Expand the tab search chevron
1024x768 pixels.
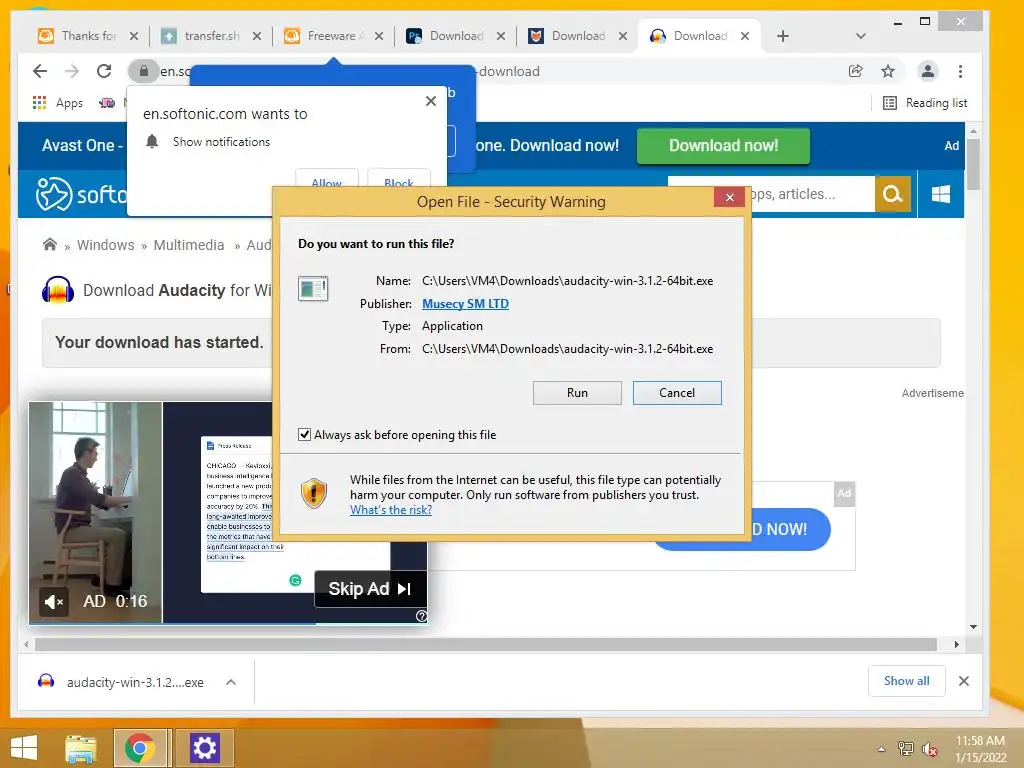860,36
